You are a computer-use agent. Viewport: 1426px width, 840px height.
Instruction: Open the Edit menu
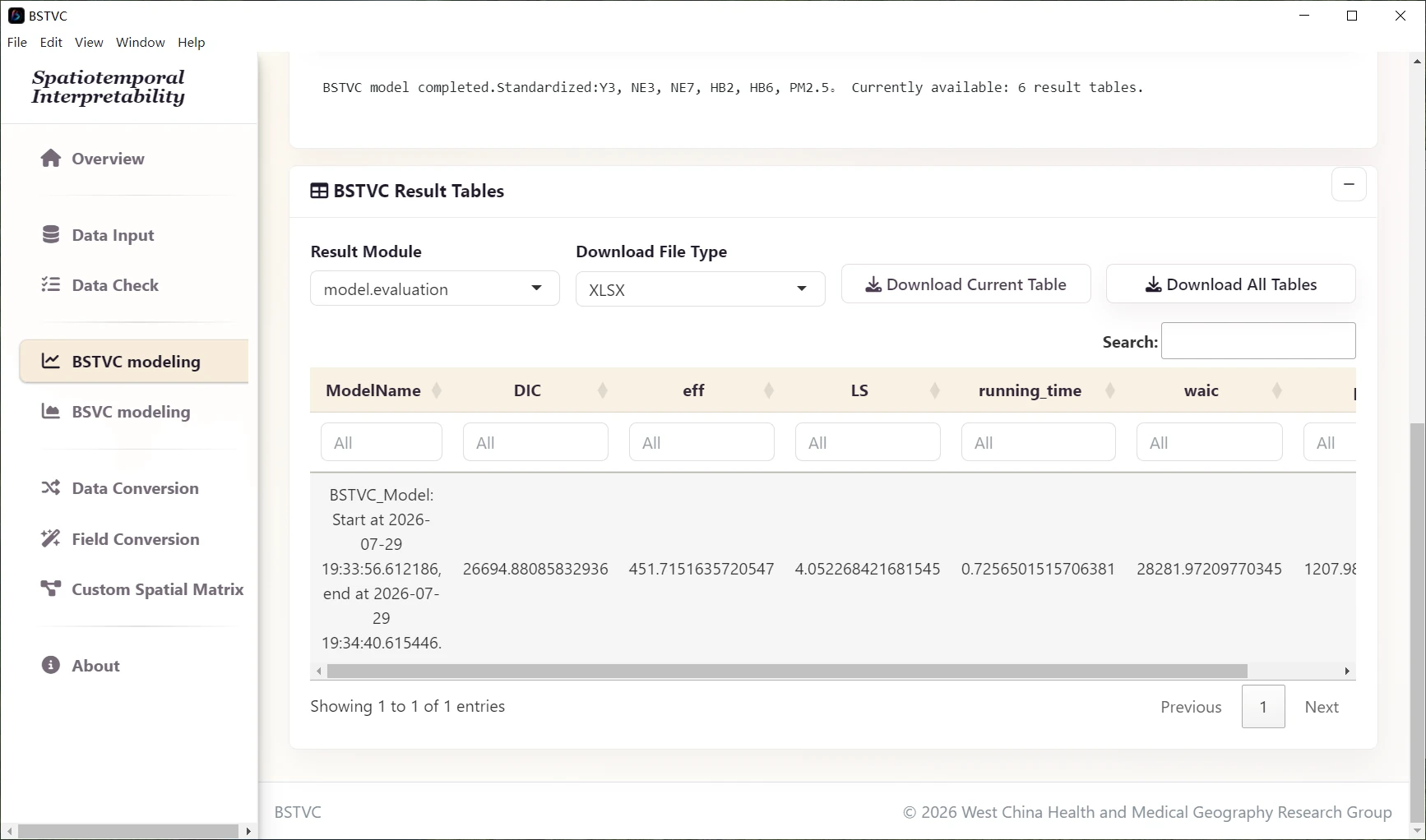[x=51, y=42]
